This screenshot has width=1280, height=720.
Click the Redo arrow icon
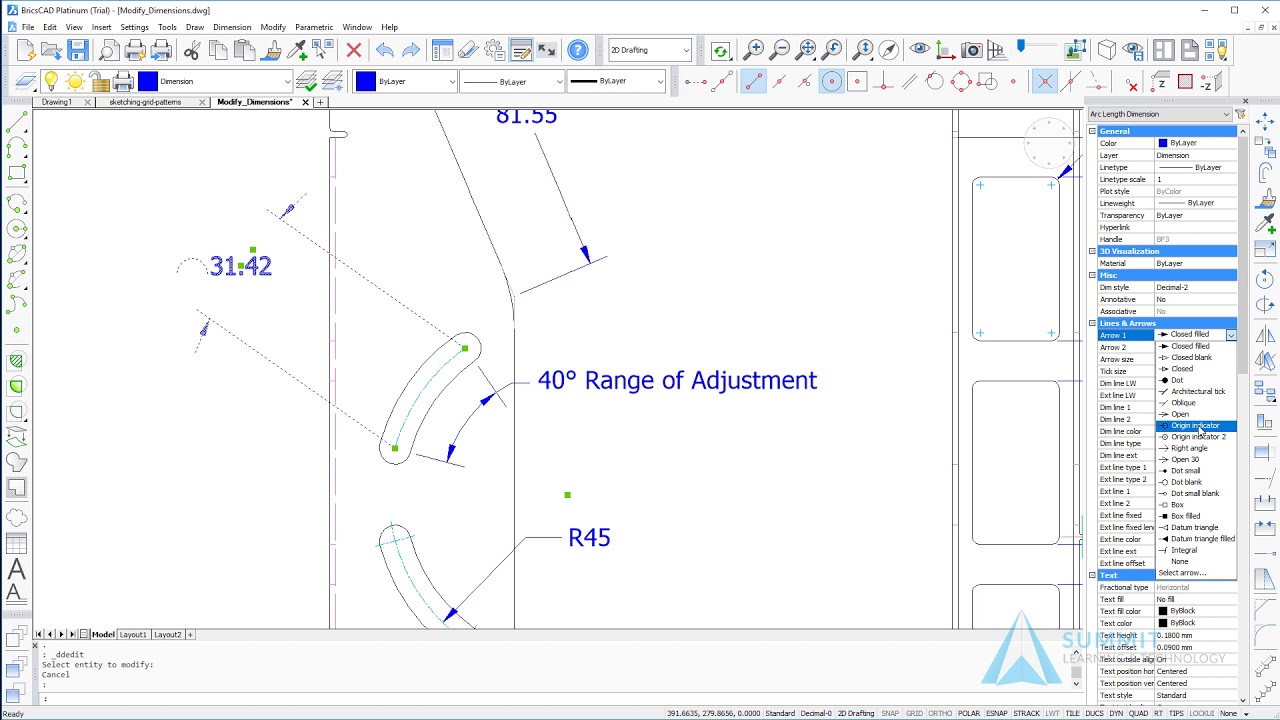tap(410, 50)
